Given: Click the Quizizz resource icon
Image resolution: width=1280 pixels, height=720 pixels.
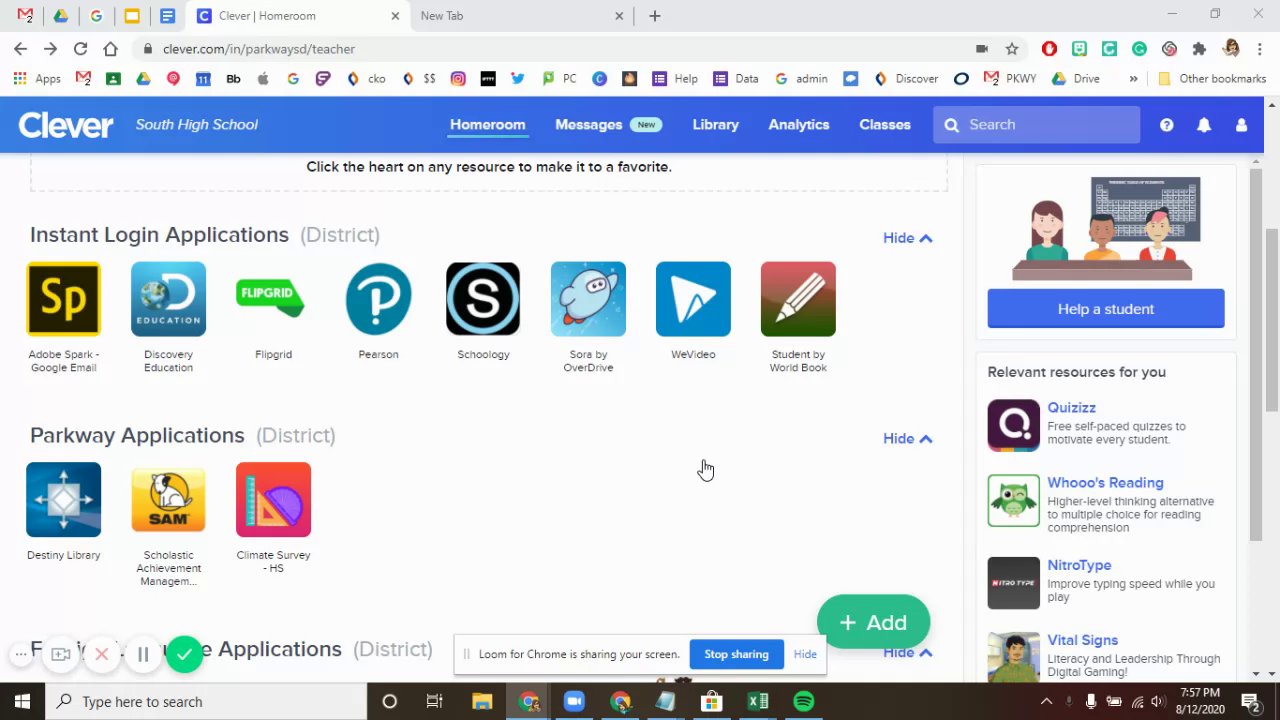Looking at the screenshot, I should [1013, 425].
